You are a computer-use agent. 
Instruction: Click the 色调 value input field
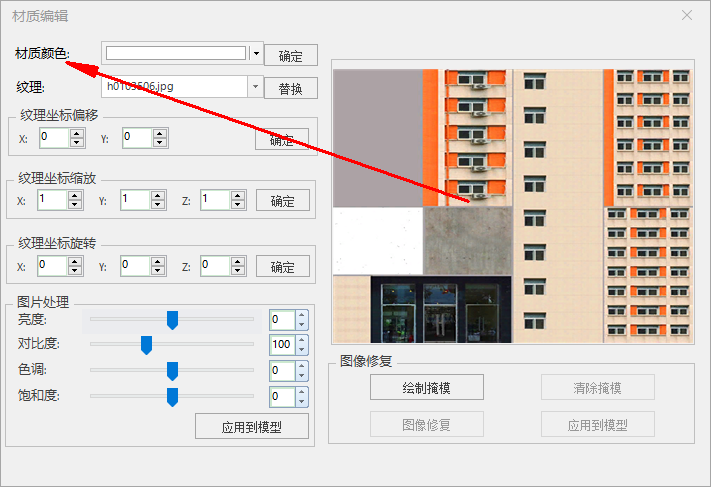282,370
